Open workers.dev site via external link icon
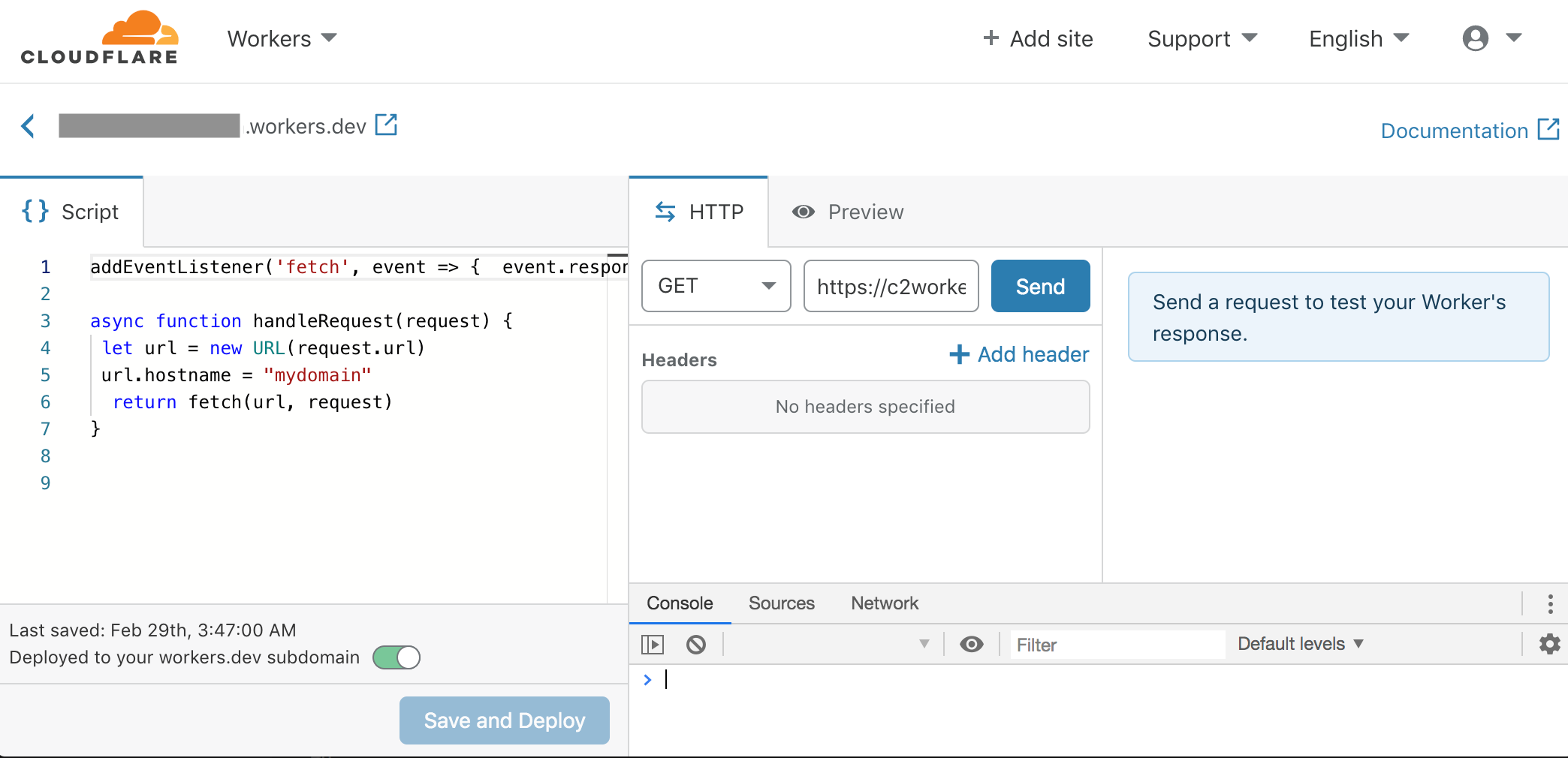Viewport: 1568px width, 758px height. pyautogui.click(x=386, y=125)
